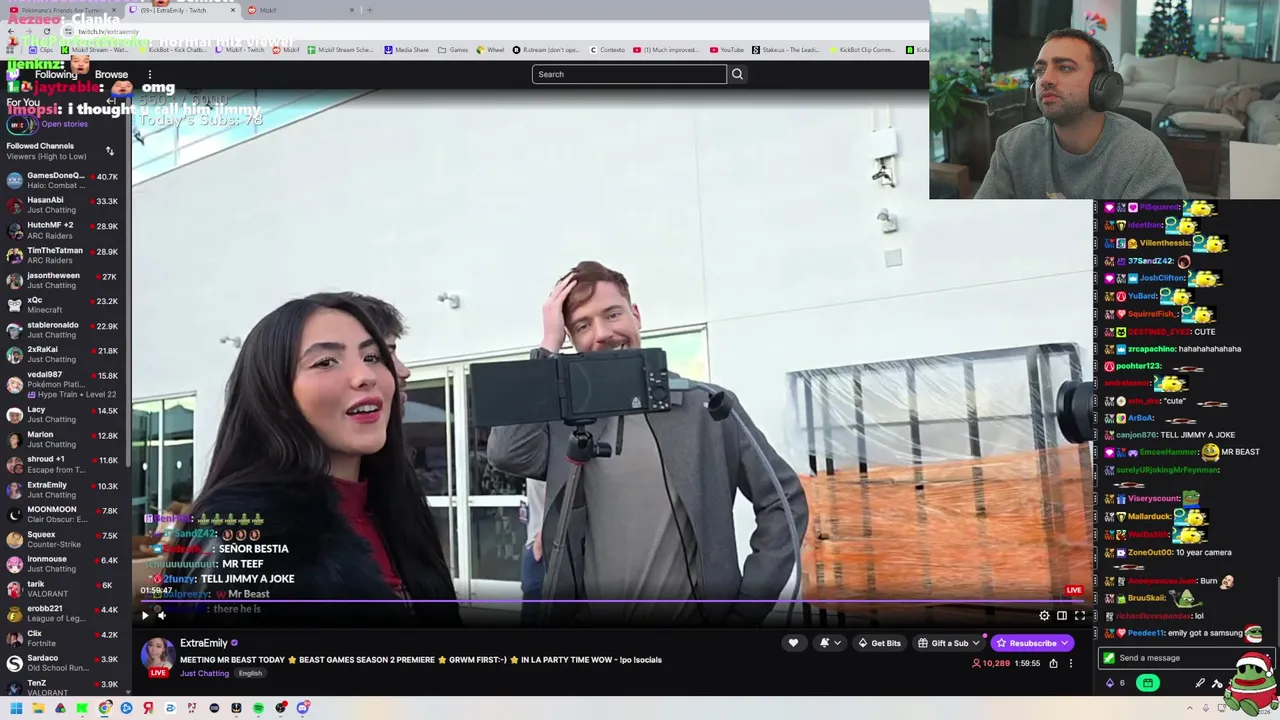Viewport: 1280px width, 720px height.
Task: Click the Just Chatting category link
Action: click(x=204, y=673)
